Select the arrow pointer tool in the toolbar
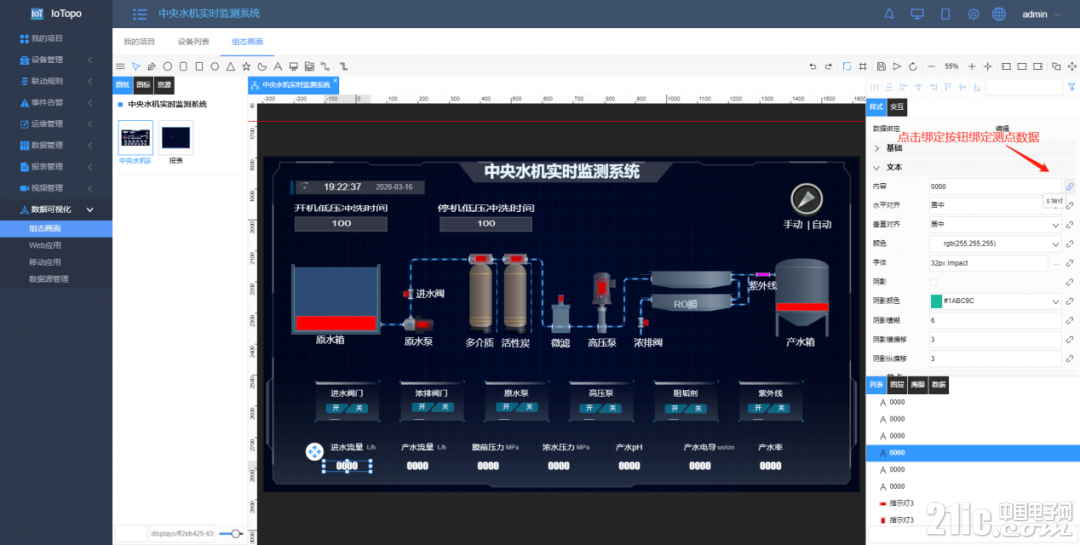This screenshot has height=545, width=1080. (136, 66)
